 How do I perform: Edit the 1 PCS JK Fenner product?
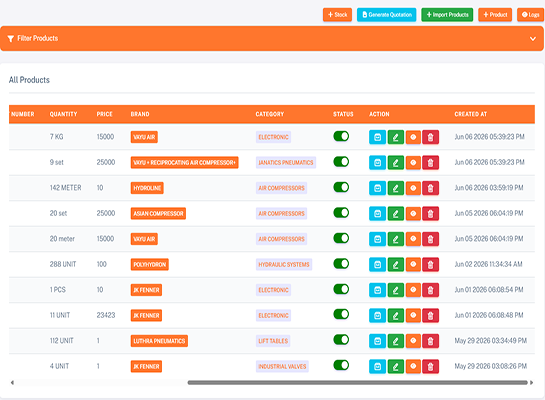tap(396, 290)
